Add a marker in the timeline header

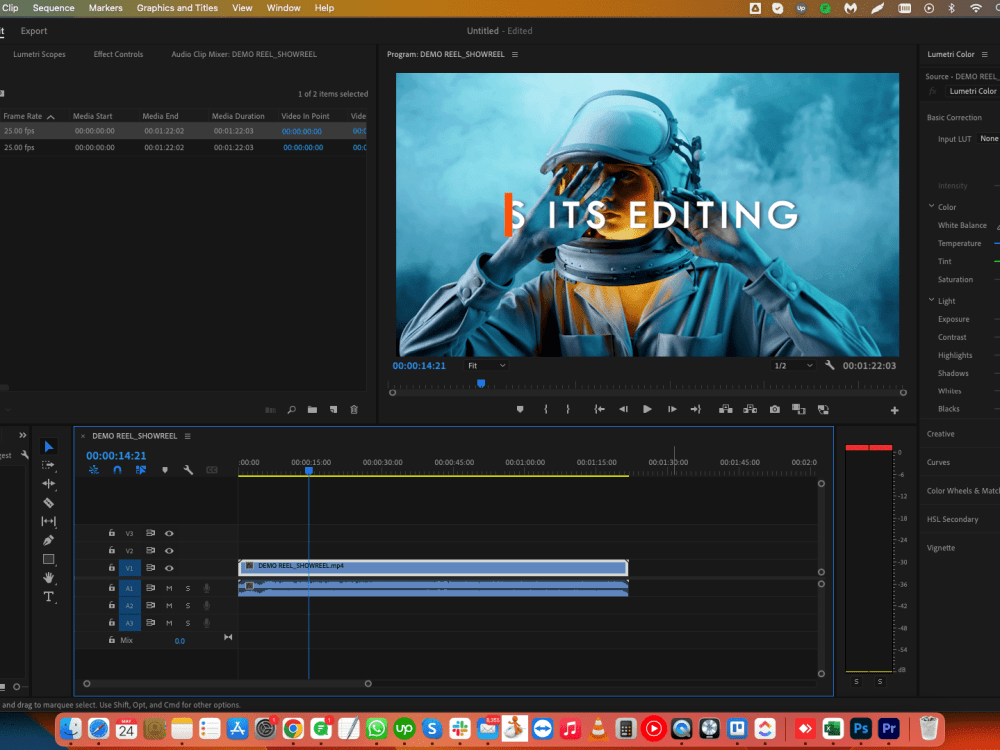[x=165, y=470]
